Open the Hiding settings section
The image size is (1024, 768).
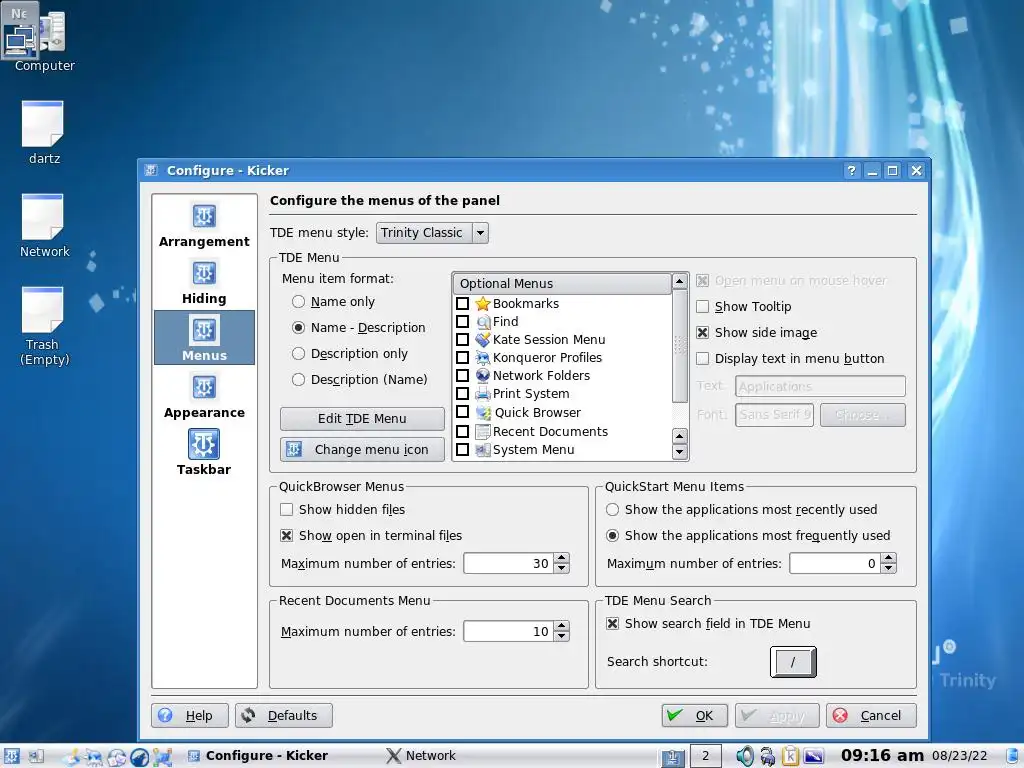(204, 281)
